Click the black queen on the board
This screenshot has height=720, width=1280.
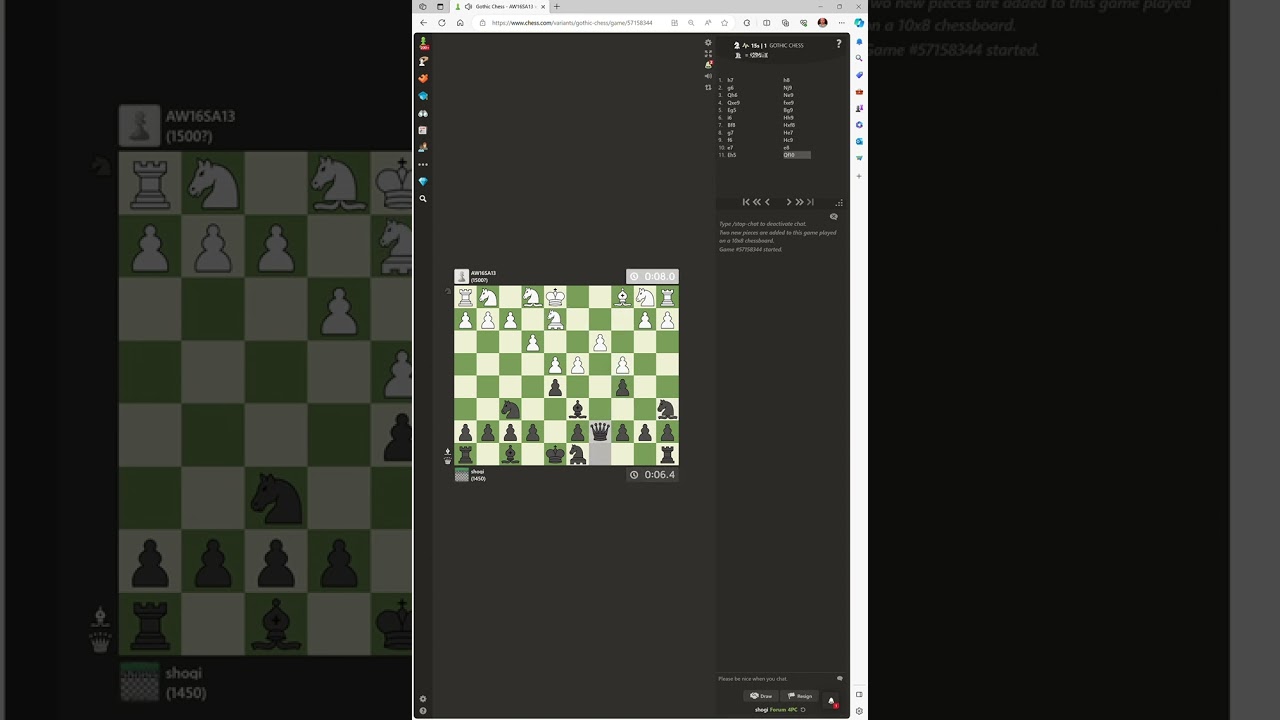[x=600, y=431]
